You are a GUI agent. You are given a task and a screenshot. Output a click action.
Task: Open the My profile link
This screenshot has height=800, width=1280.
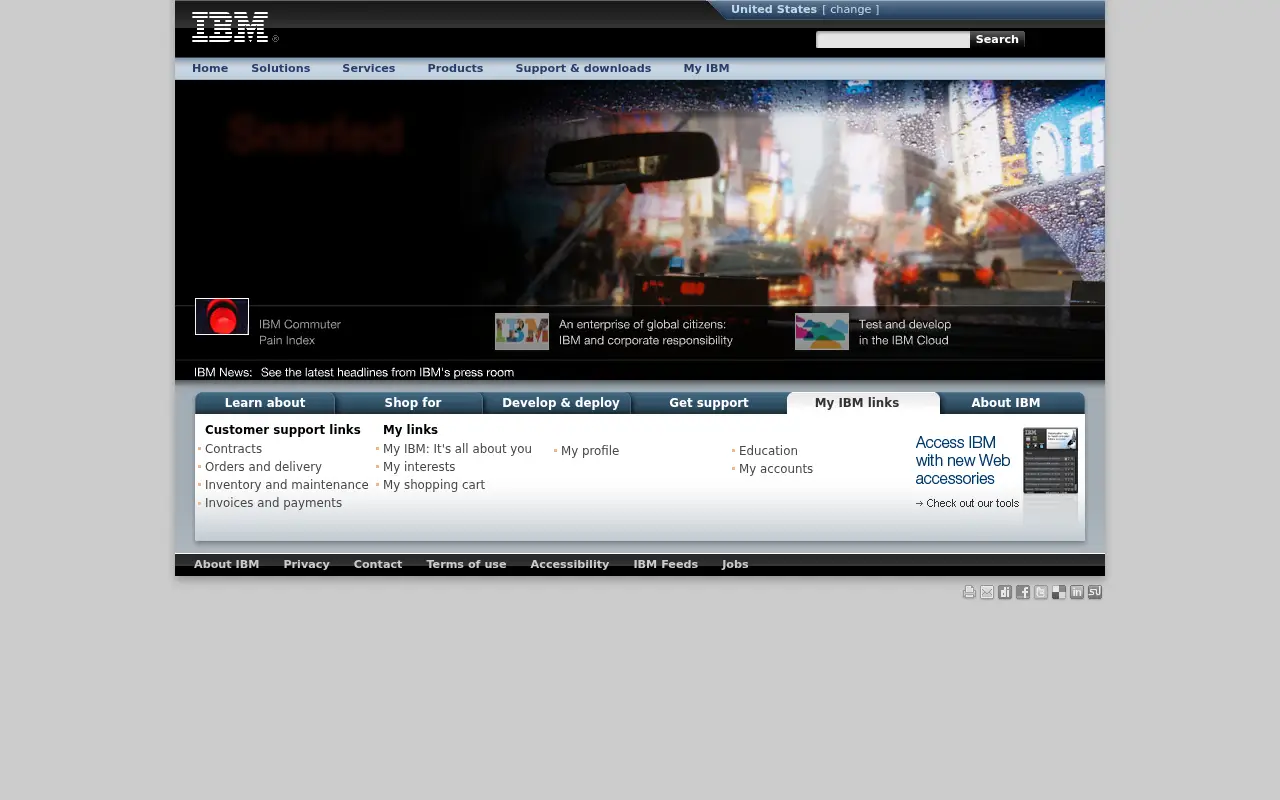coord(590,451)
